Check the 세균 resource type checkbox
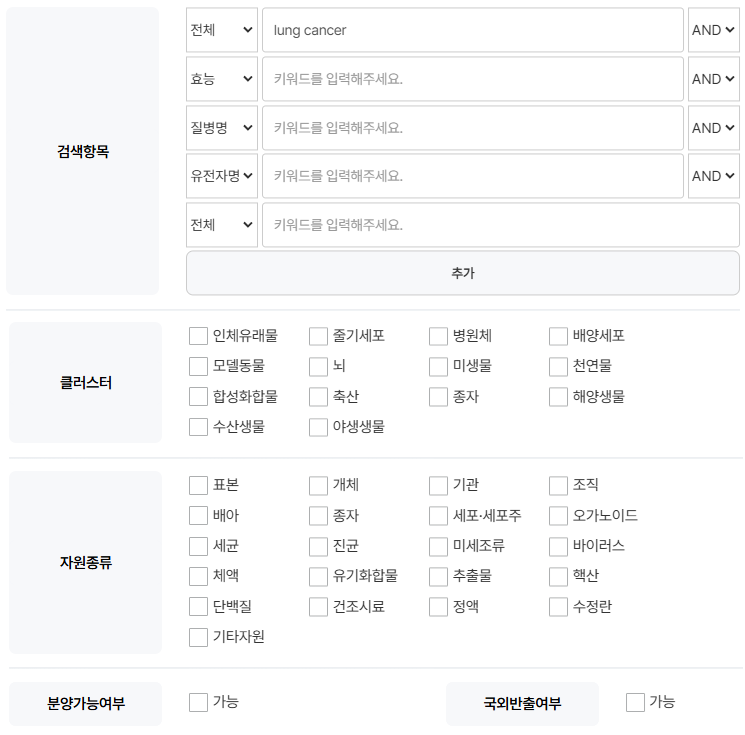This screenshot has width=745, height=735. 198,546
